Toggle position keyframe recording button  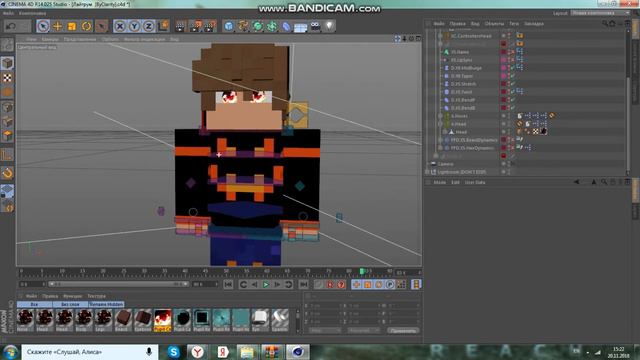coord(356,284)
